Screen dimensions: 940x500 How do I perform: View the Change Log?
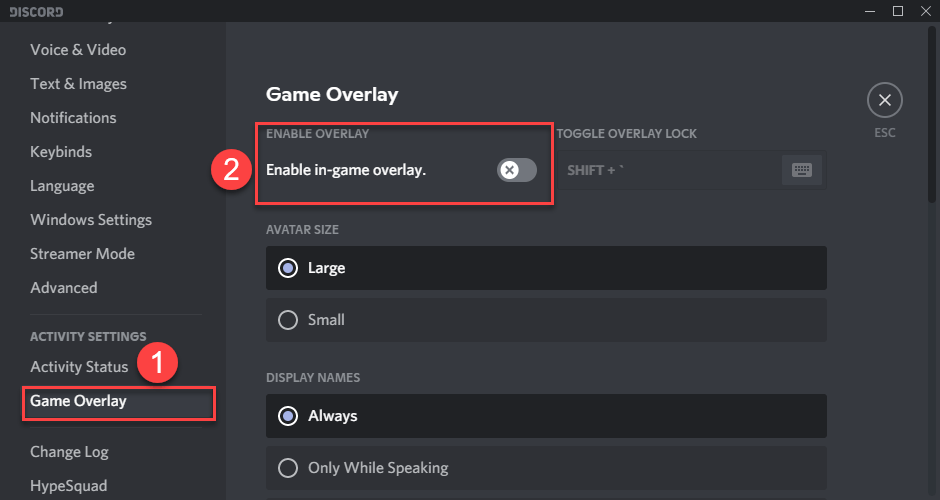point(70,452)
